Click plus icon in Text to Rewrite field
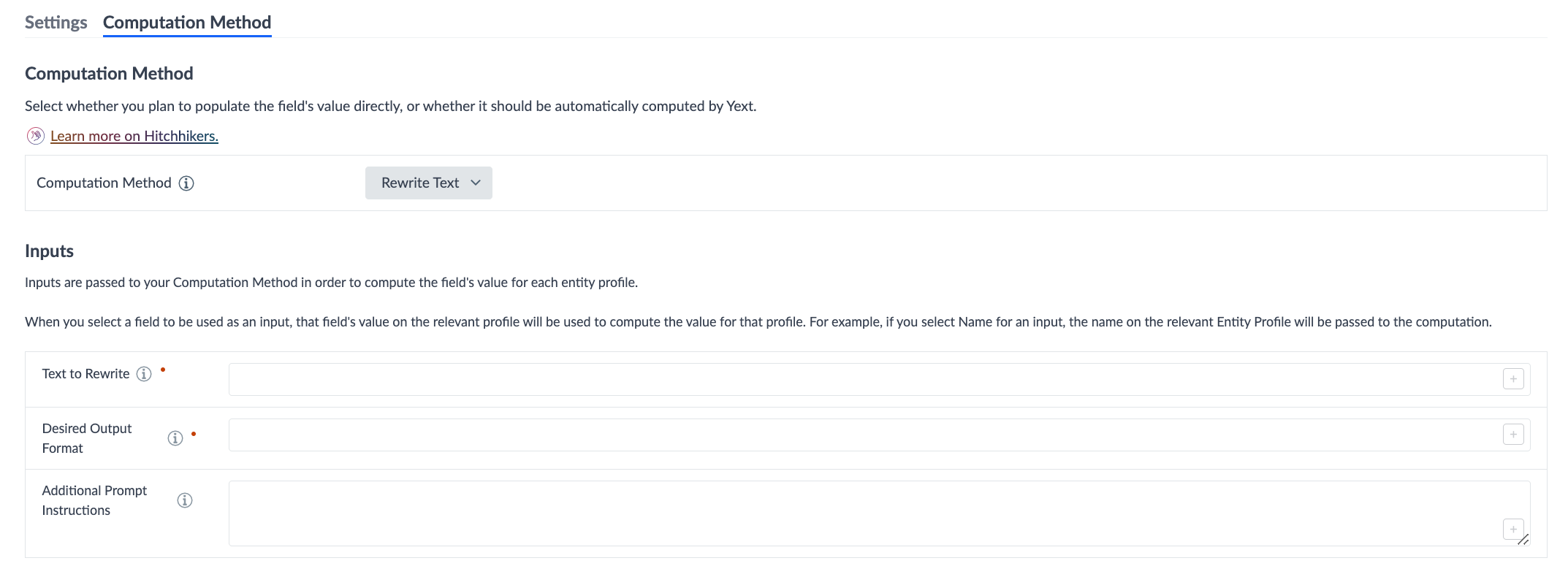Viewport: 1568px width, 577px height. [1513, 379]
